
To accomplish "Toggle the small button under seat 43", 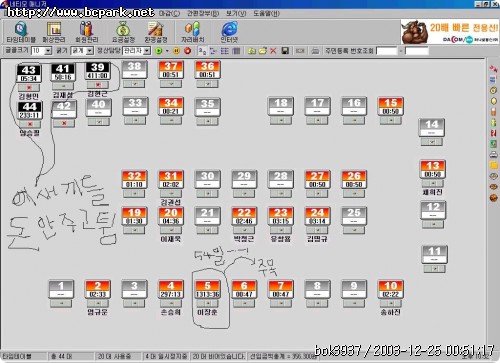I will (x=29, y=88).
